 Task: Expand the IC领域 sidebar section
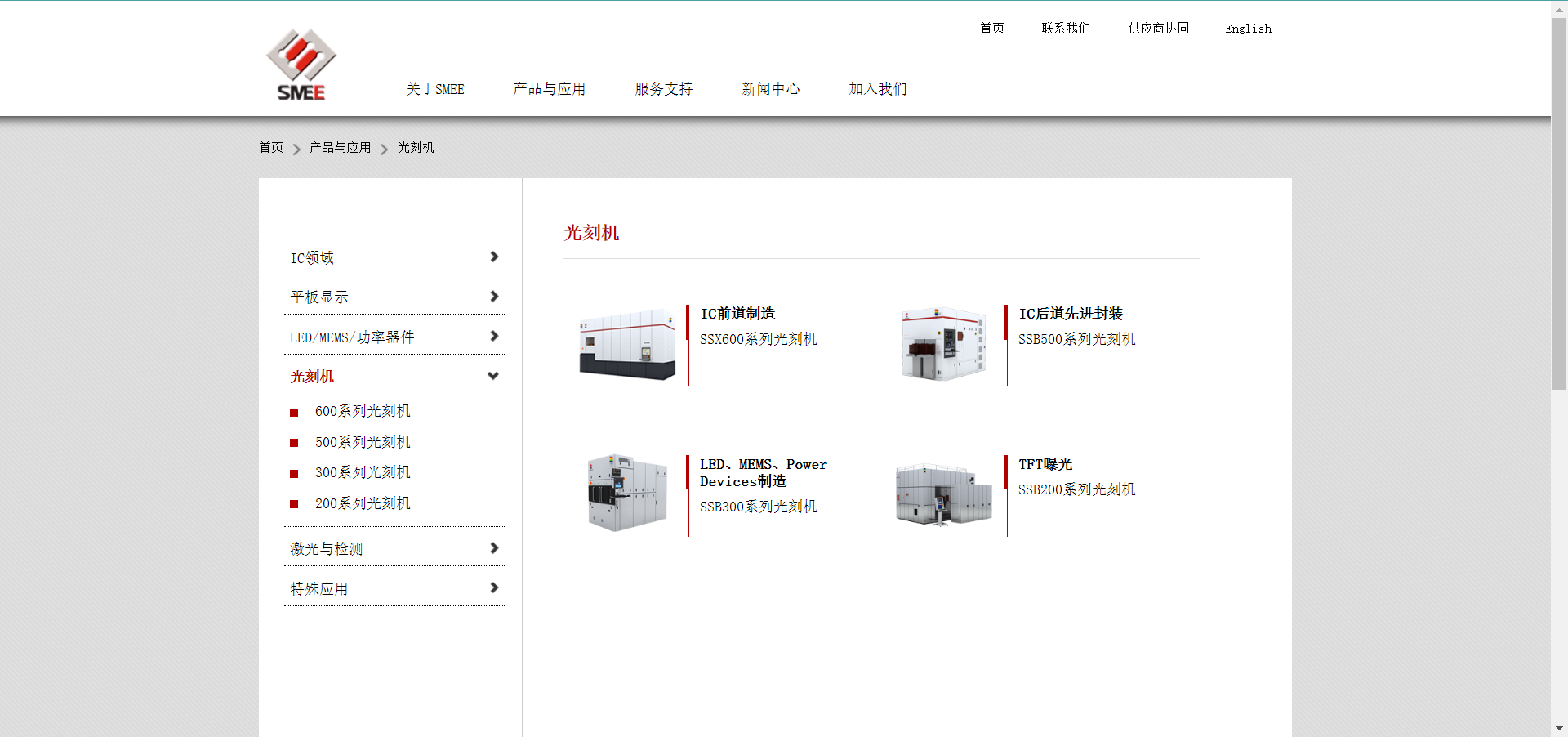point(494,257)
